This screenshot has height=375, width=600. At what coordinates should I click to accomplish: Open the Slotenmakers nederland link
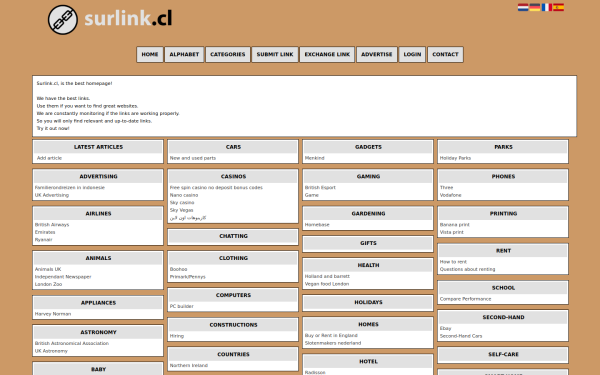pyautogui.click(x=333, y=343)
